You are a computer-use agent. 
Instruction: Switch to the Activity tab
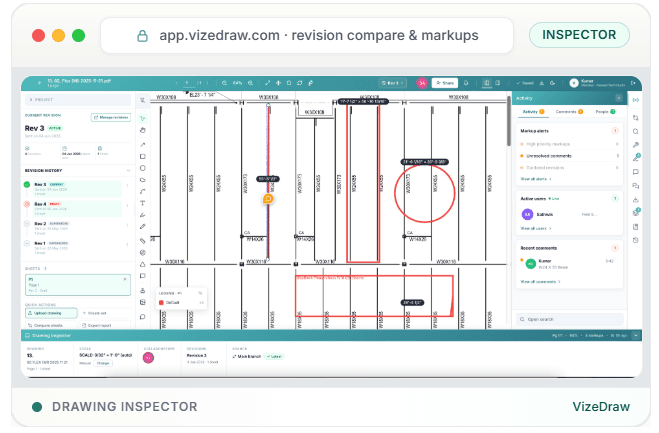[533, 112]
